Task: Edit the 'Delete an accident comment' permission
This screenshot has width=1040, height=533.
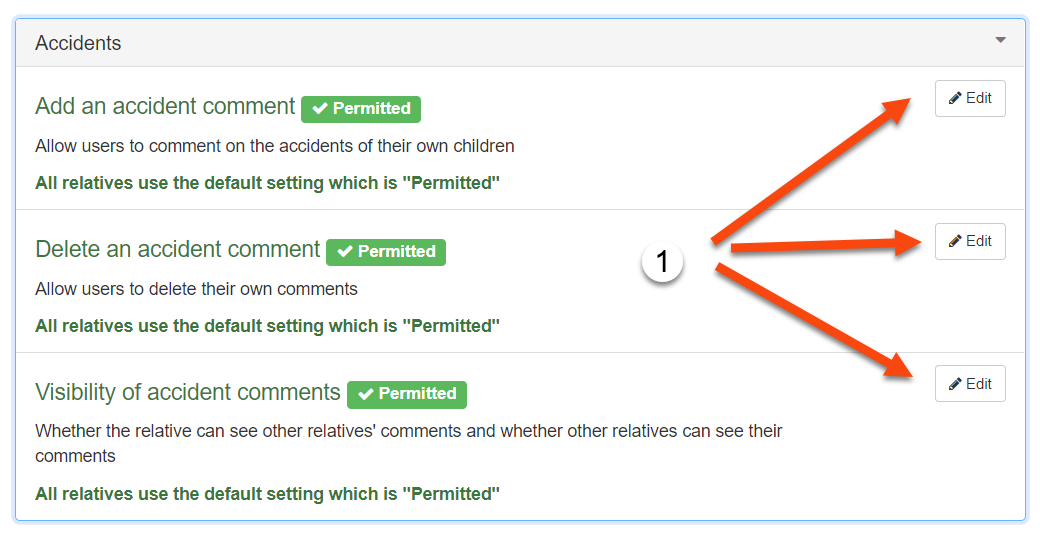Action: [x=970, y=241]
